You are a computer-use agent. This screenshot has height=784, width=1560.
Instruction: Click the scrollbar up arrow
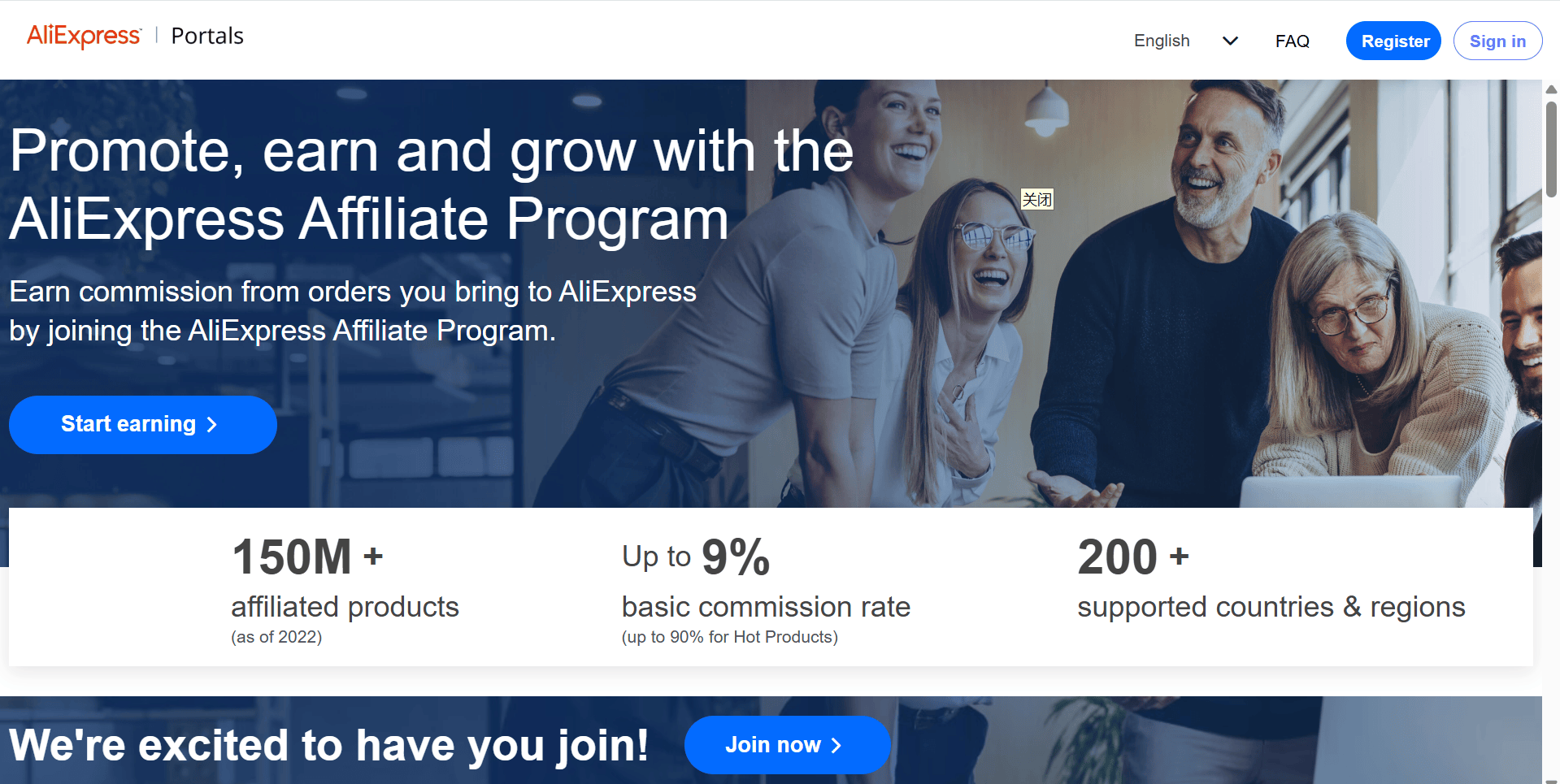pyautogui.click(x=1551, y=89)
